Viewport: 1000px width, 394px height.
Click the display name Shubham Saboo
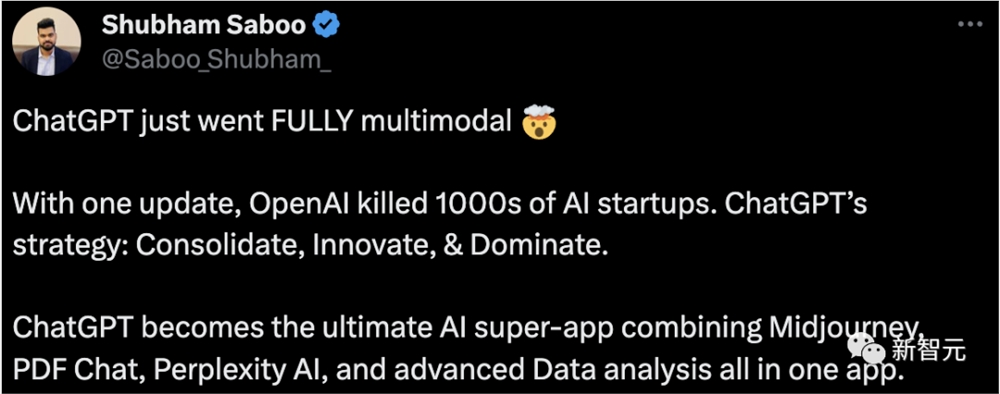pos(203,26)
